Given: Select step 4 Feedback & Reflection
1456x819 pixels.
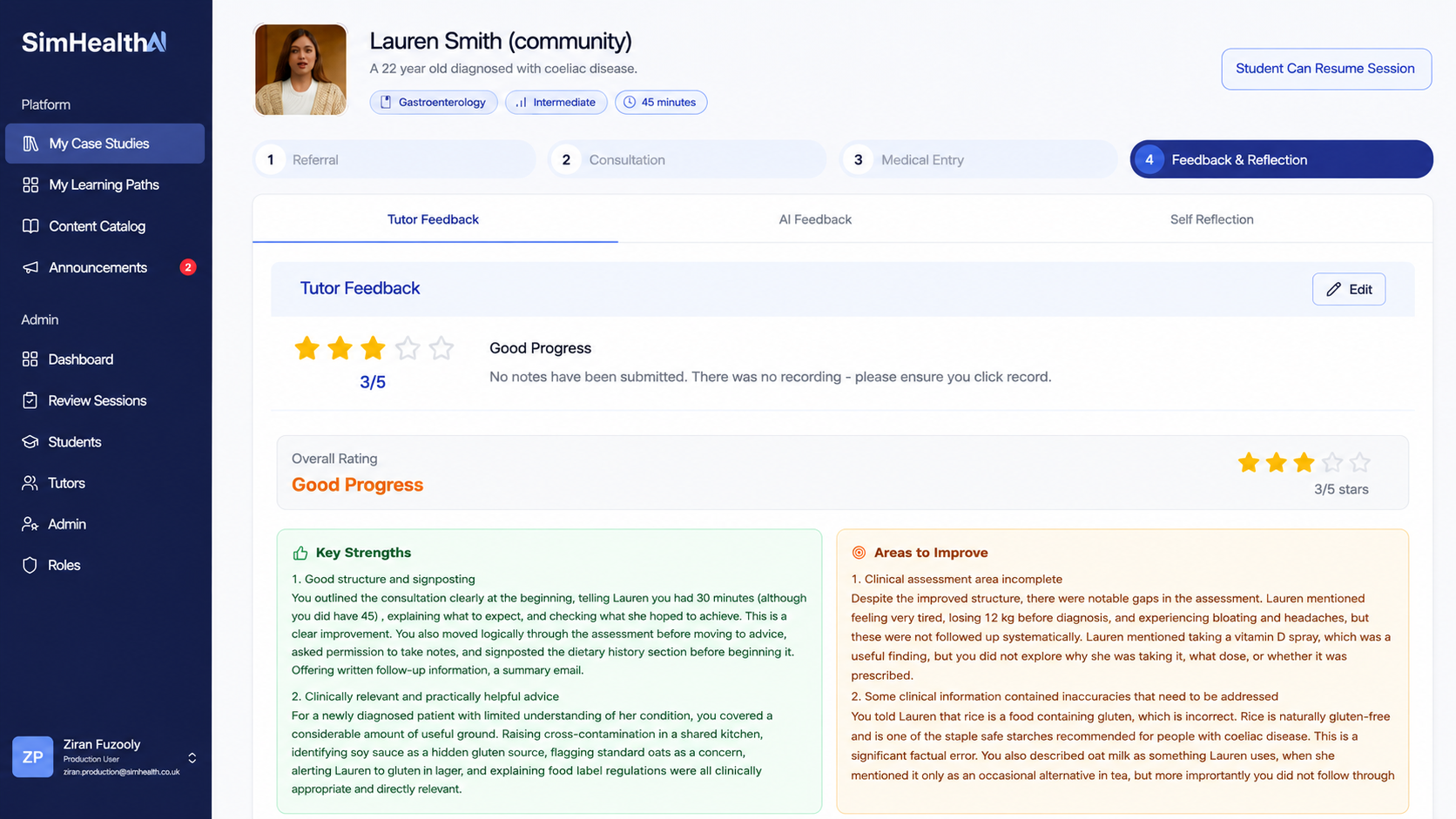Looking at the screenshot, I should tap(1282, 159).
